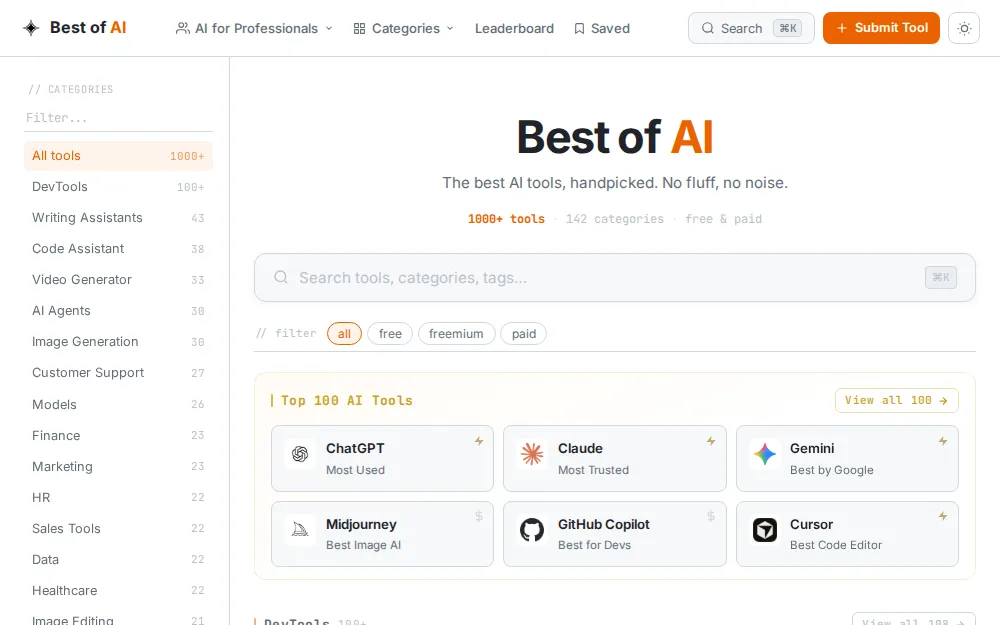Expand the AI for Professionals dropdown chevron
The width and height of the screenshot is (1000, 625).
click(329, 29)
